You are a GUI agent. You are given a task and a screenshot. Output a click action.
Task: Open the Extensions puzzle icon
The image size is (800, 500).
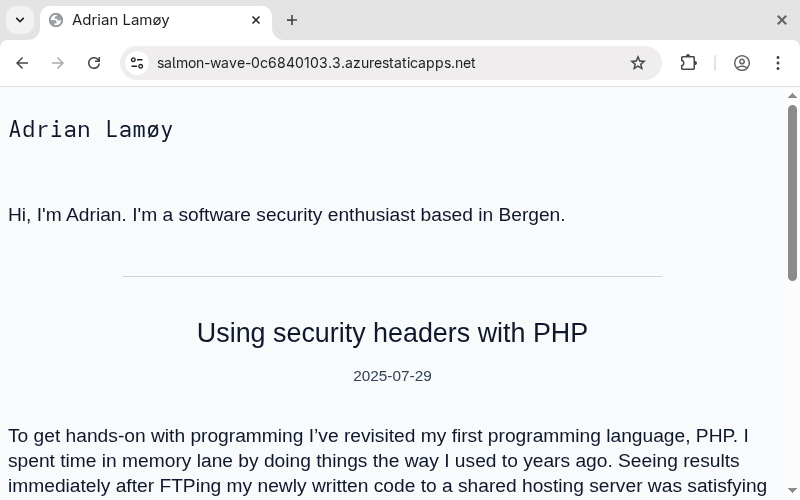click(x=688, y=63)
